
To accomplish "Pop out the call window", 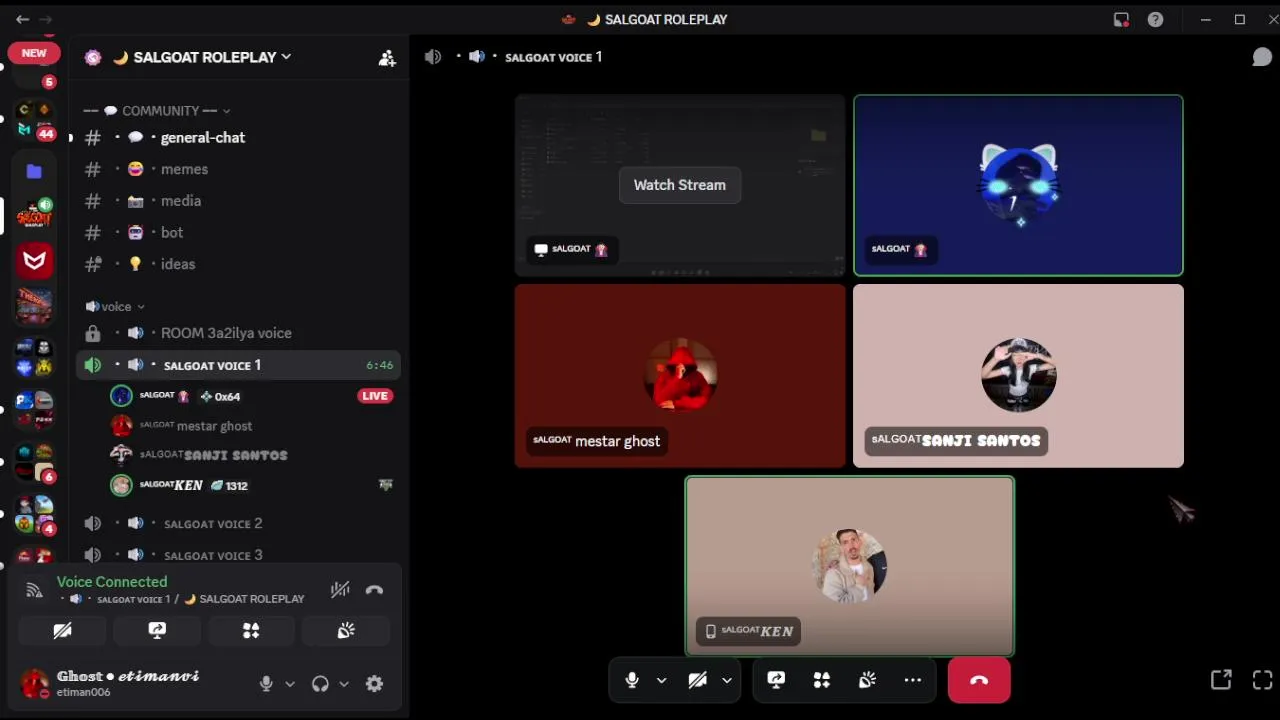I will (x=1221, y=680).
